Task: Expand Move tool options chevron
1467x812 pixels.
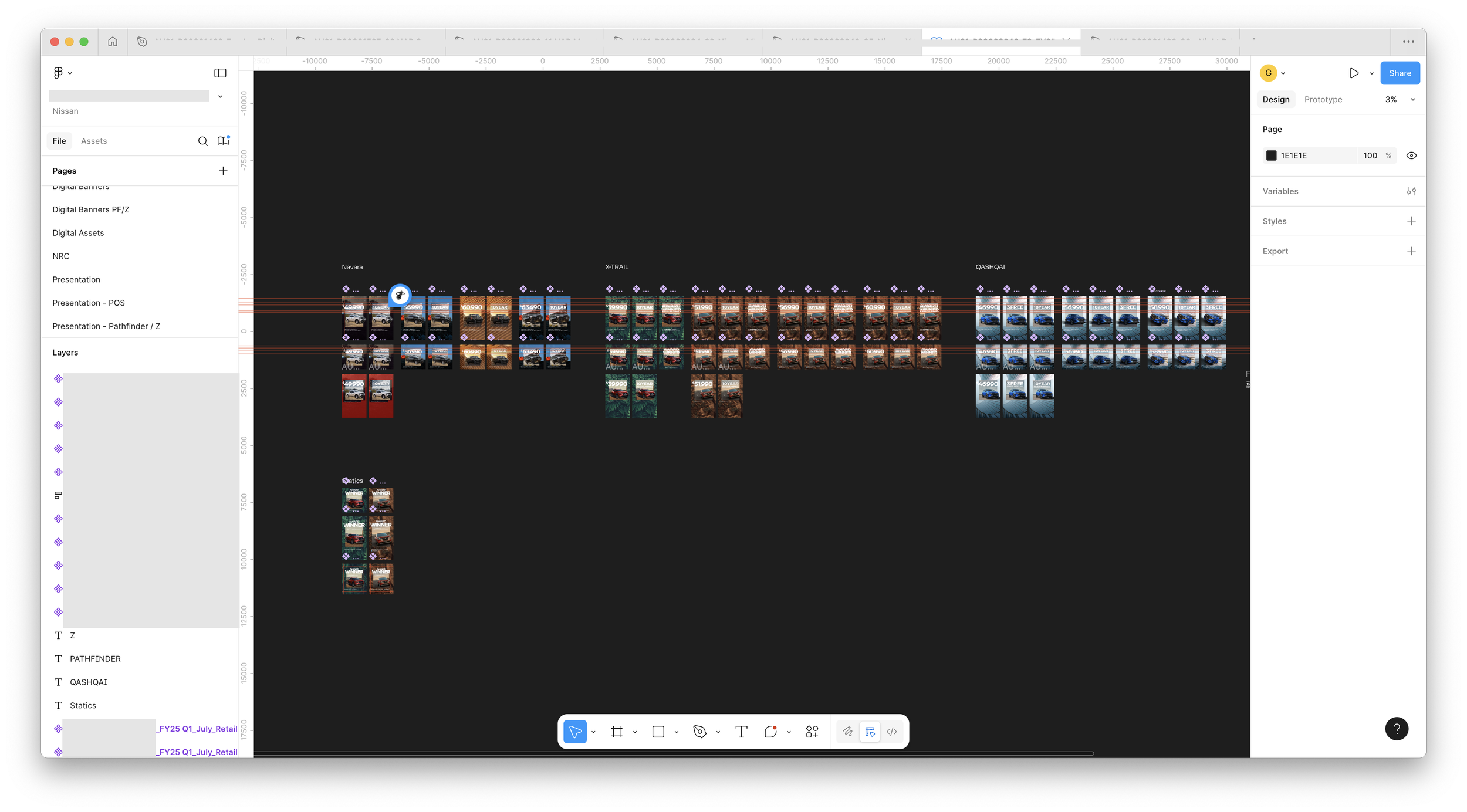Action: click(593, 732)
